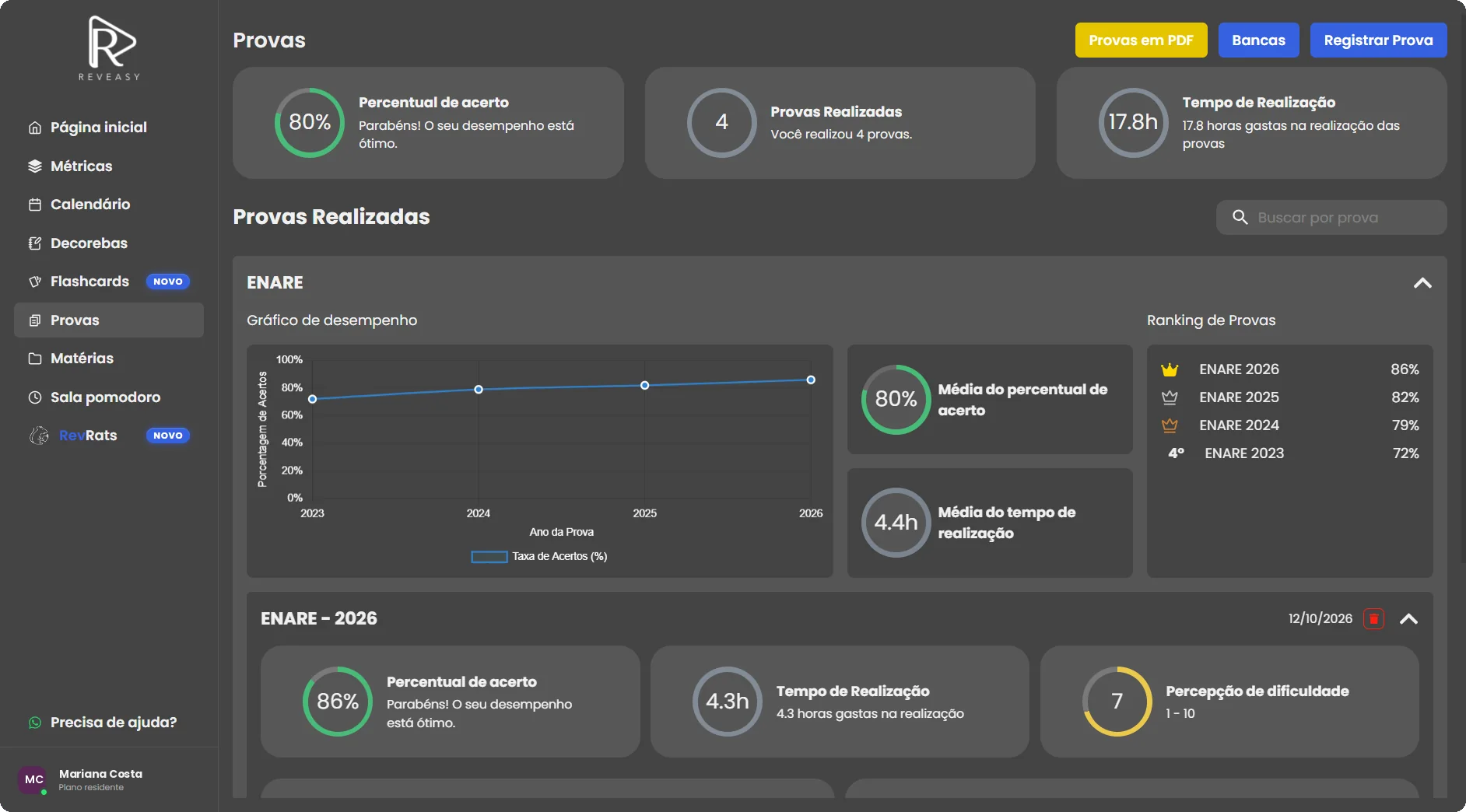Screen dimensions: 1466x812
Task: Click the RevRats icon
Action: click(x=39, y=436)
